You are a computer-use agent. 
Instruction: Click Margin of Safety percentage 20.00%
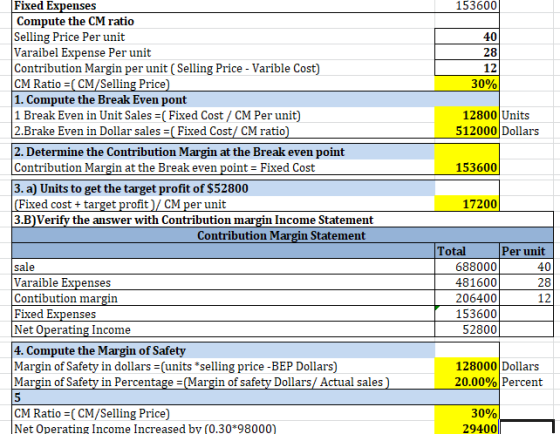467,382
